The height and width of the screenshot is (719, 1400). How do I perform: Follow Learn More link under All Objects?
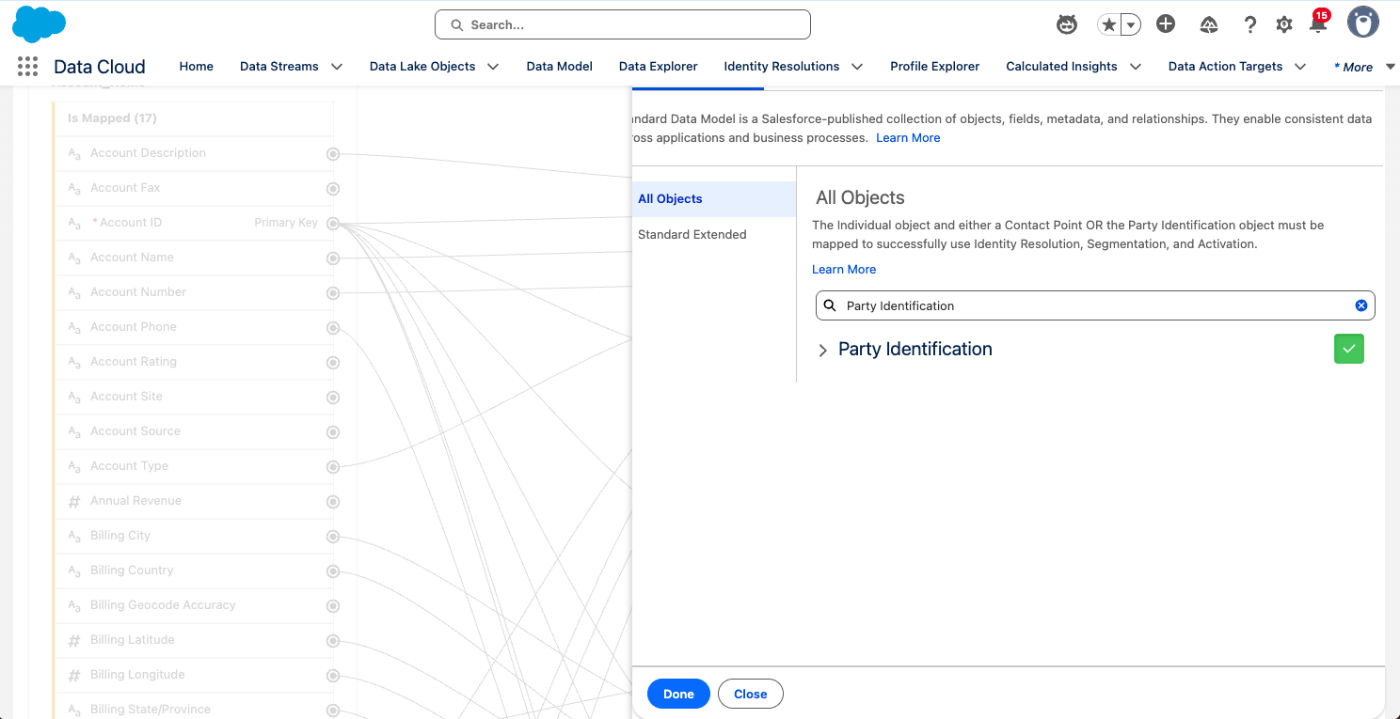point(844,269)
